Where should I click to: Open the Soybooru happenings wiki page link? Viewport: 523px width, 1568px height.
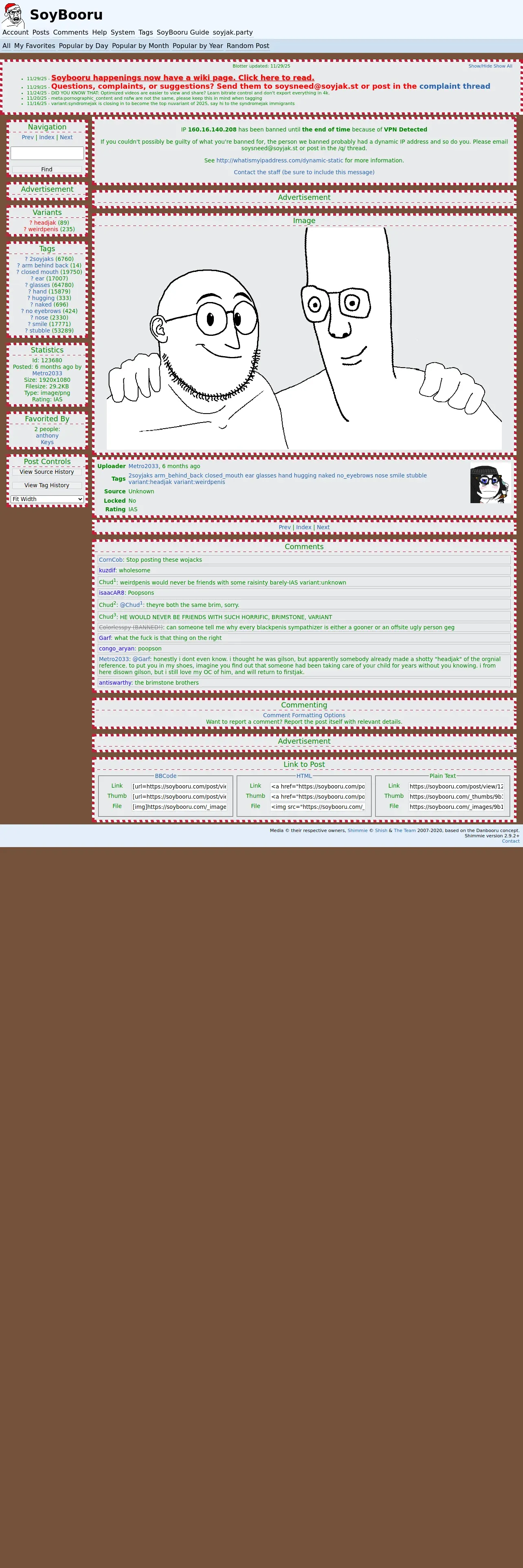(x=182, y=77)
